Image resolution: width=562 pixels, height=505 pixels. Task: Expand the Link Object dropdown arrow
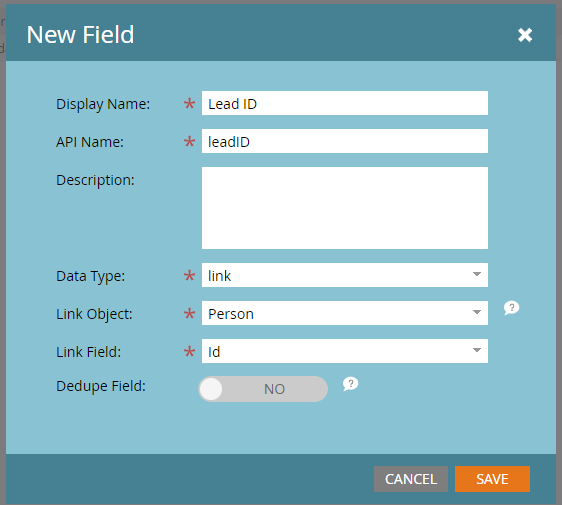point(476,313)
